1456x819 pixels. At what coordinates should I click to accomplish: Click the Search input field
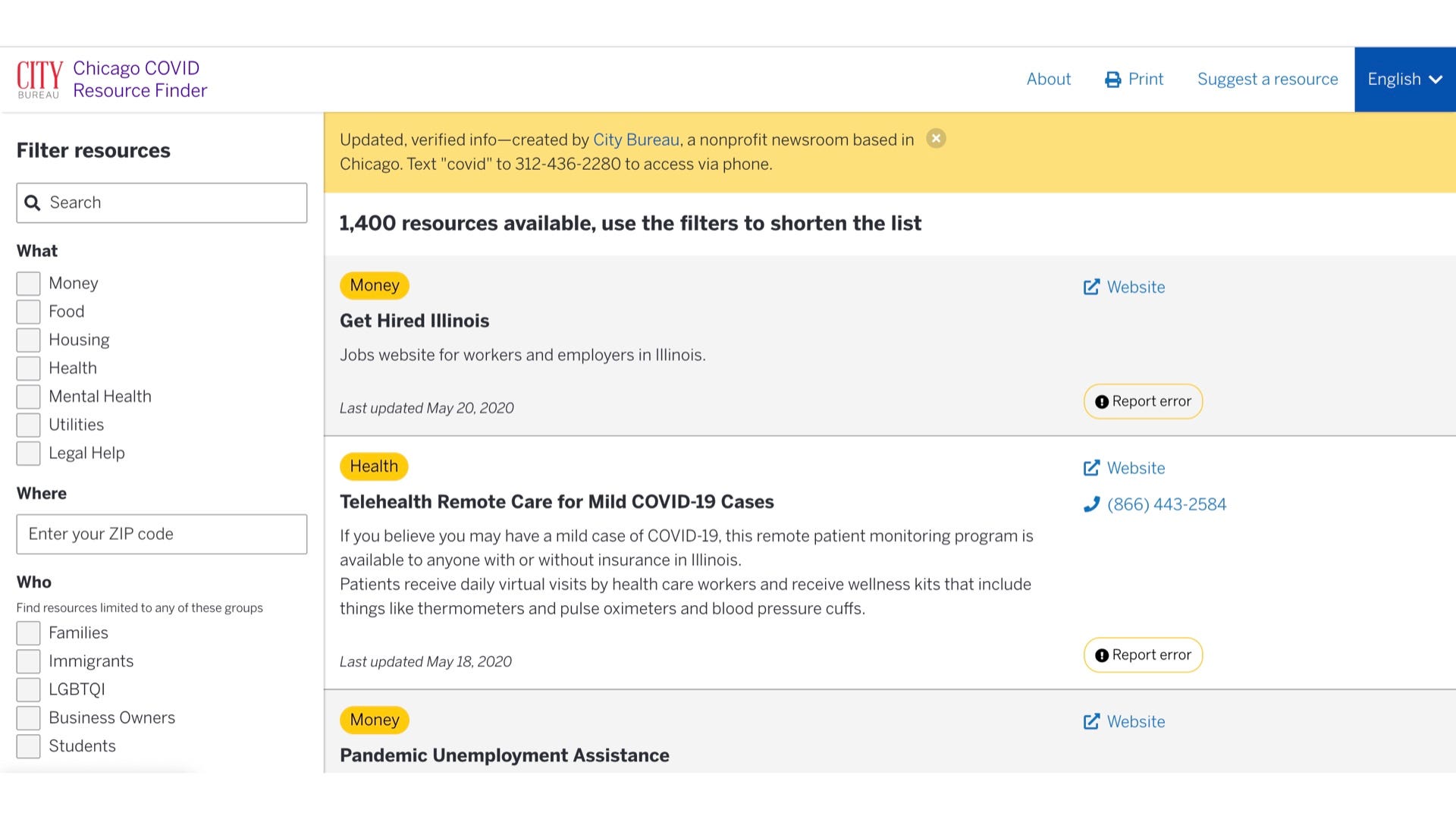pyautogui.click(x=162, y=202)
